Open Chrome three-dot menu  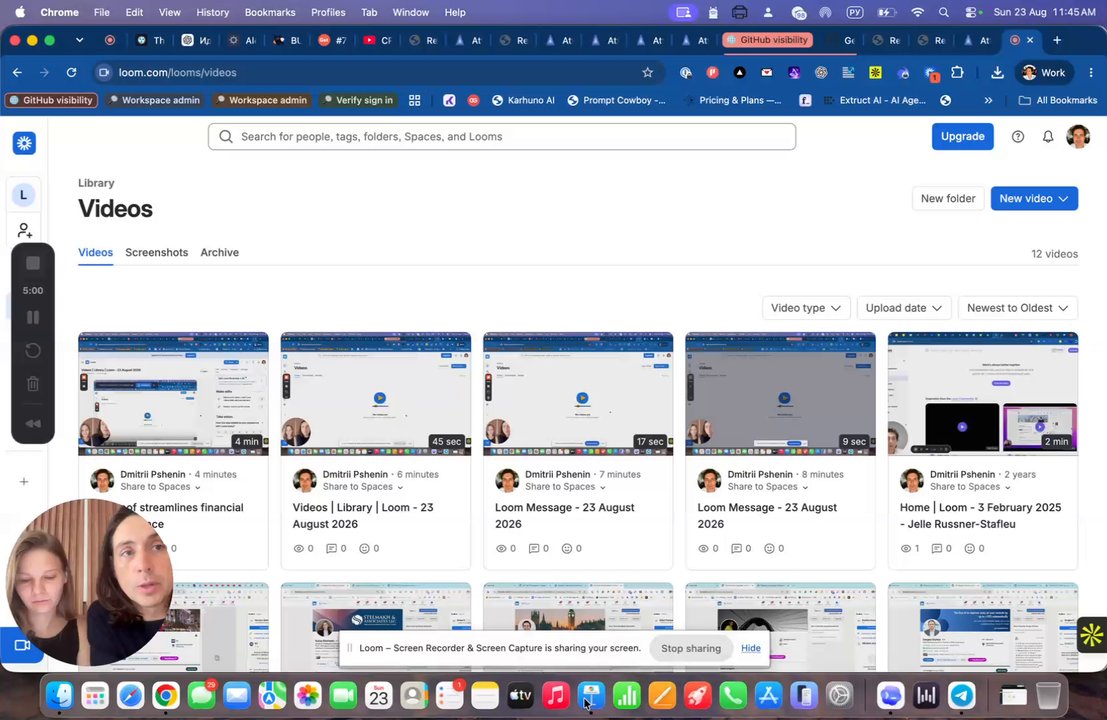pyautogui.click(x=1091, y=72)
